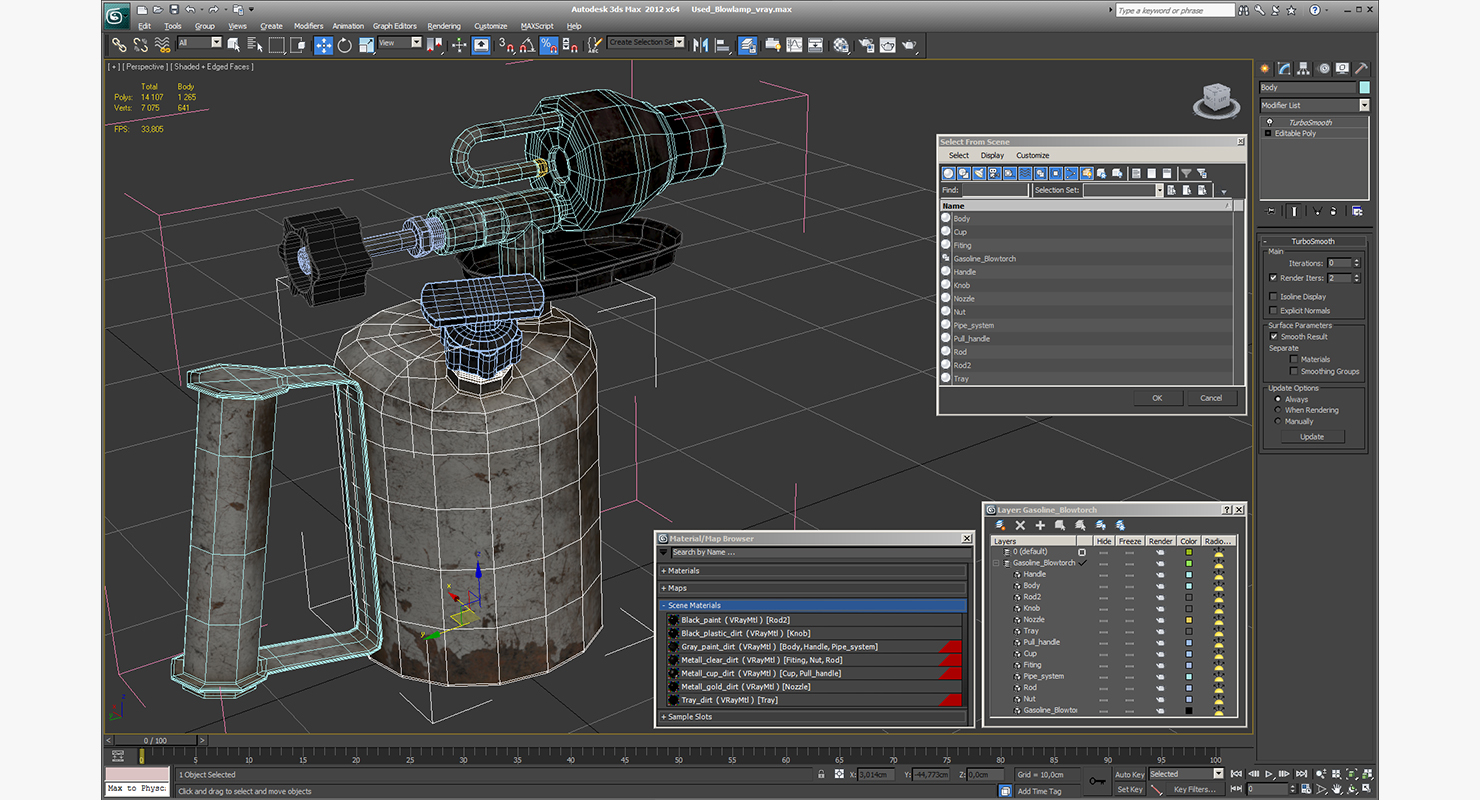
Task: Click the Render Setup icon
Action: pos(865,45)
